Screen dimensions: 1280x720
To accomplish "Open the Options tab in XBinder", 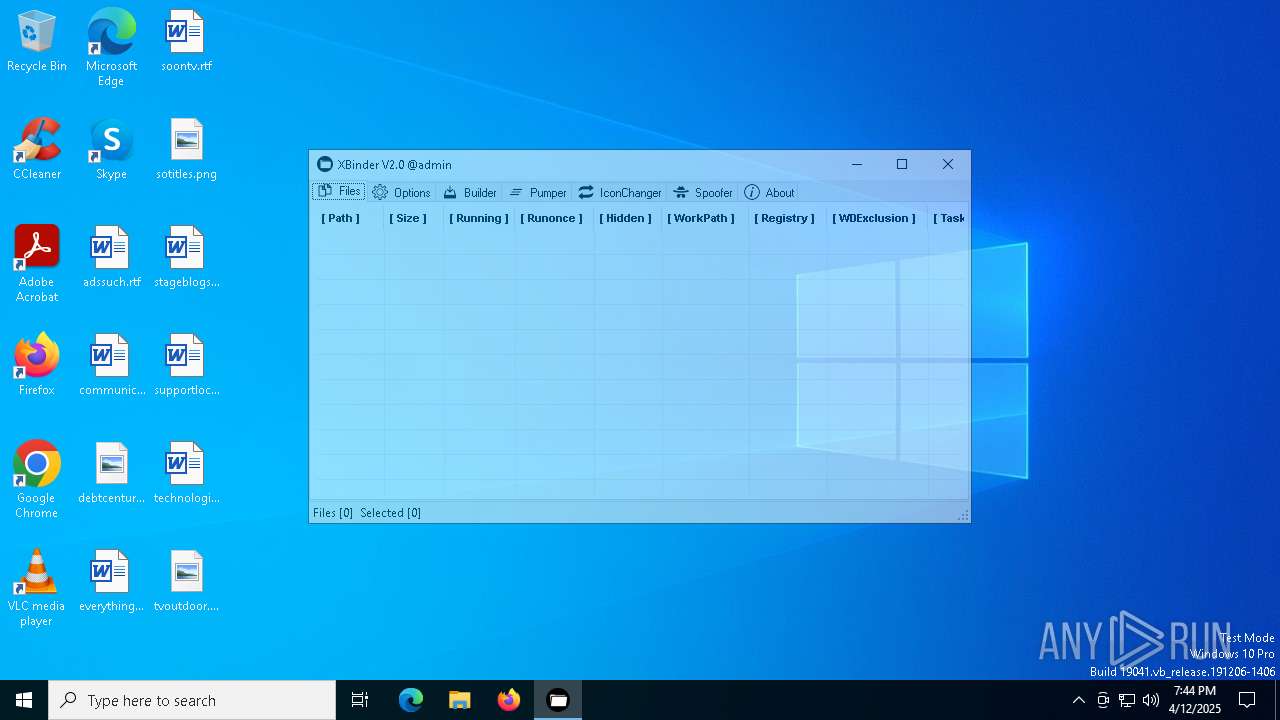I will pos(401,192).
